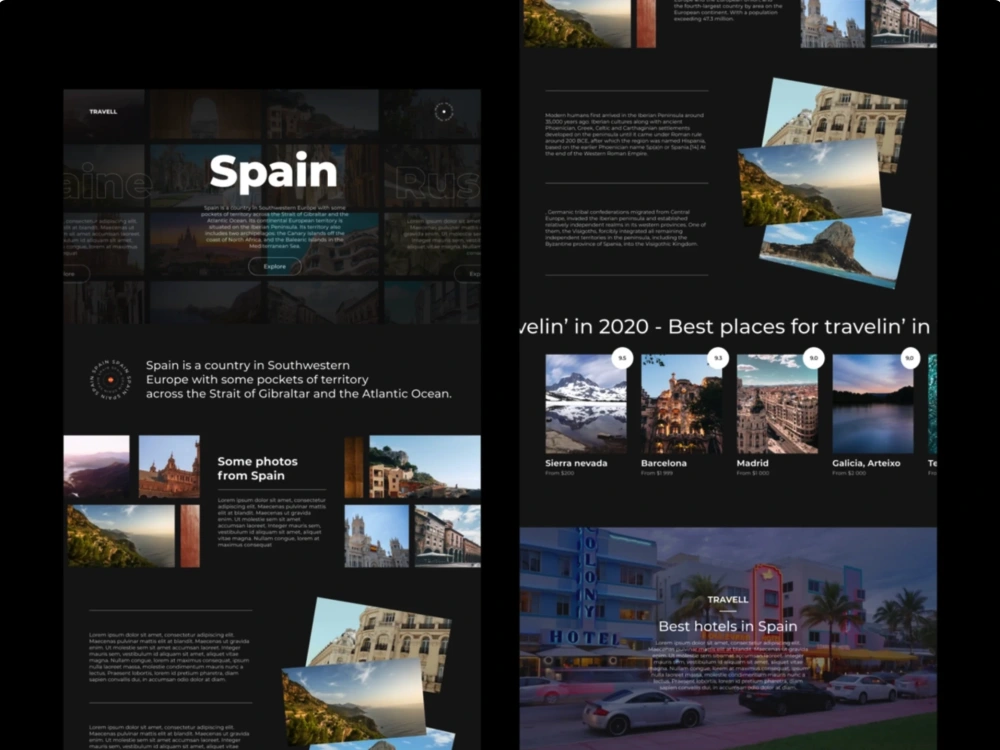
Task: Click Explore on the Russia panel
Action: click(470, 273)
